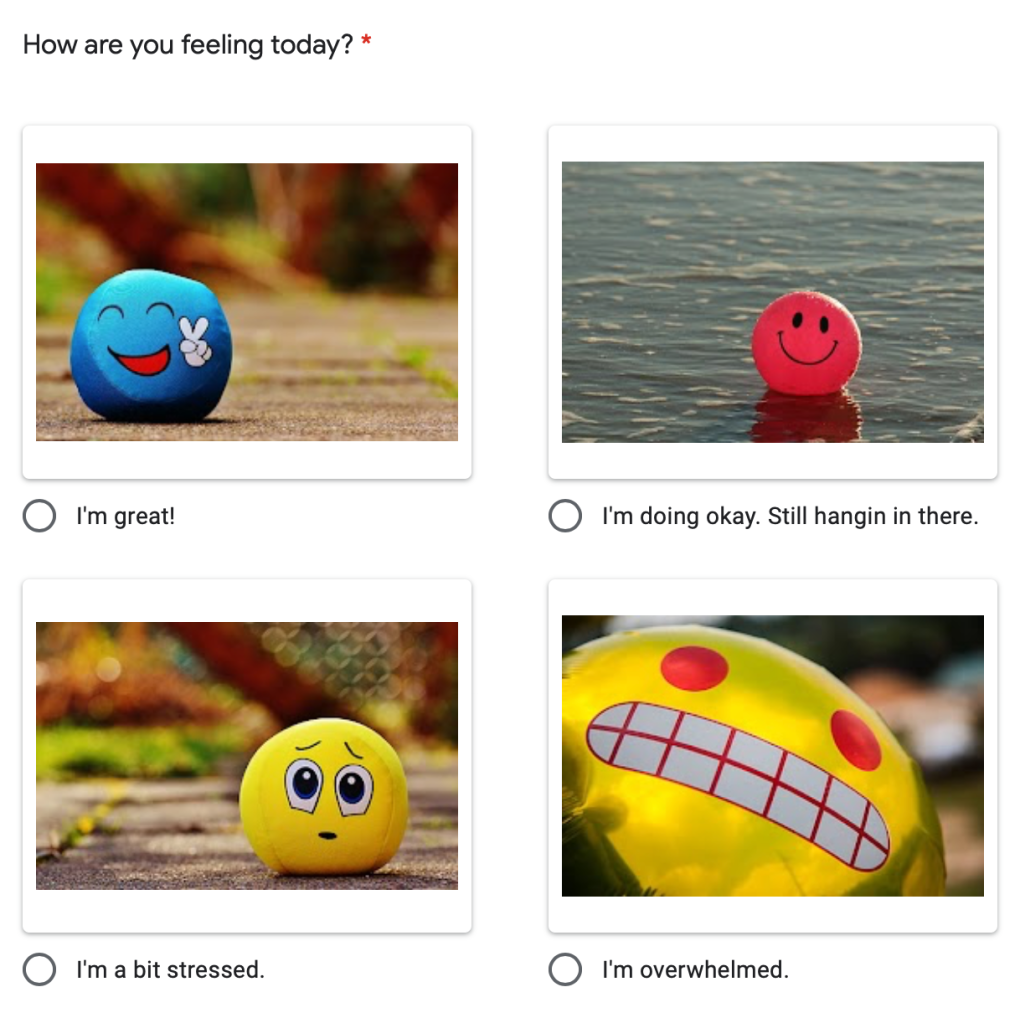Click the "I'm great!" label text
1020x1023 pixels.
[125, 516]
